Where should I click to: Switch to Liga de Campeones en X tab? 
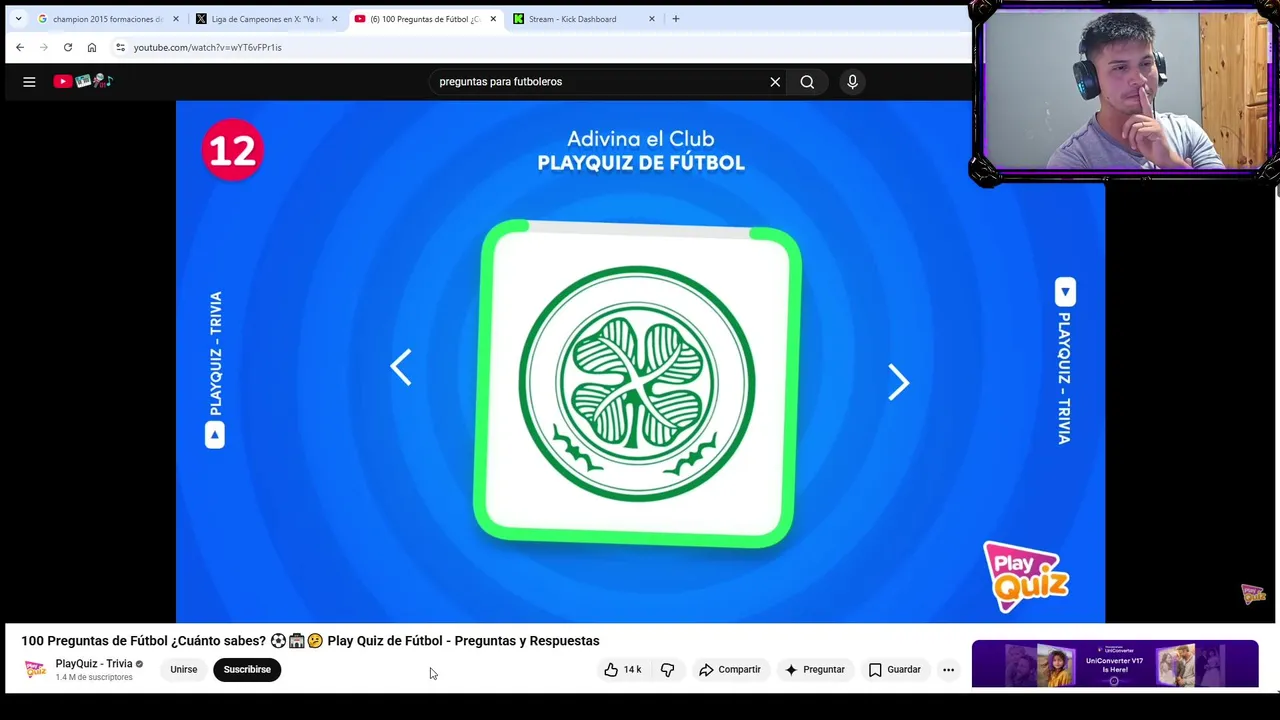pyautogui.click(x=267, y=19)
